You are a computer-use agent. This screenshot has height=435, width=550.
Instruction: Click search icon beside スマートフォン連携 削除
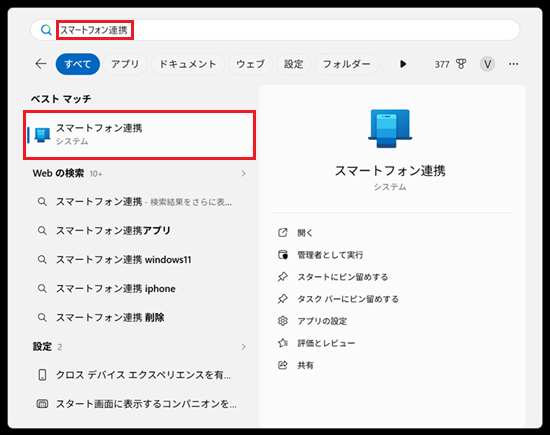click(x=42, y=317)
